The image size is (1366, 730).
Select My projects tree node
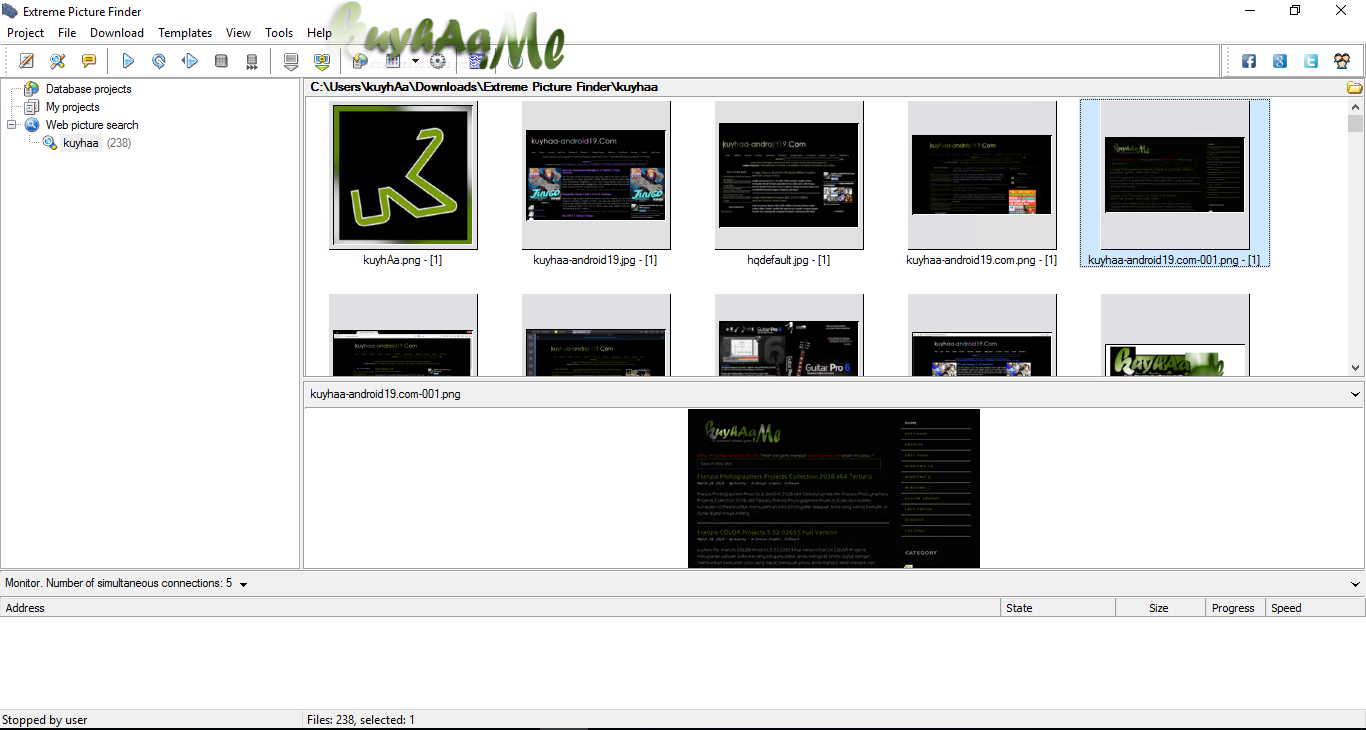[x=72, y=107]
